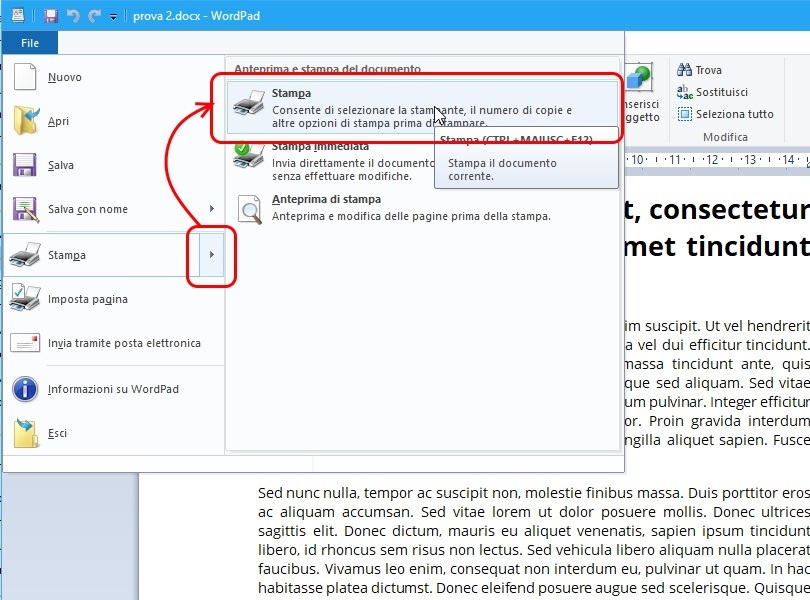Screen dimensions: 810x600
Task: Exit WordPad with Esci
Action: click(114, 433)
